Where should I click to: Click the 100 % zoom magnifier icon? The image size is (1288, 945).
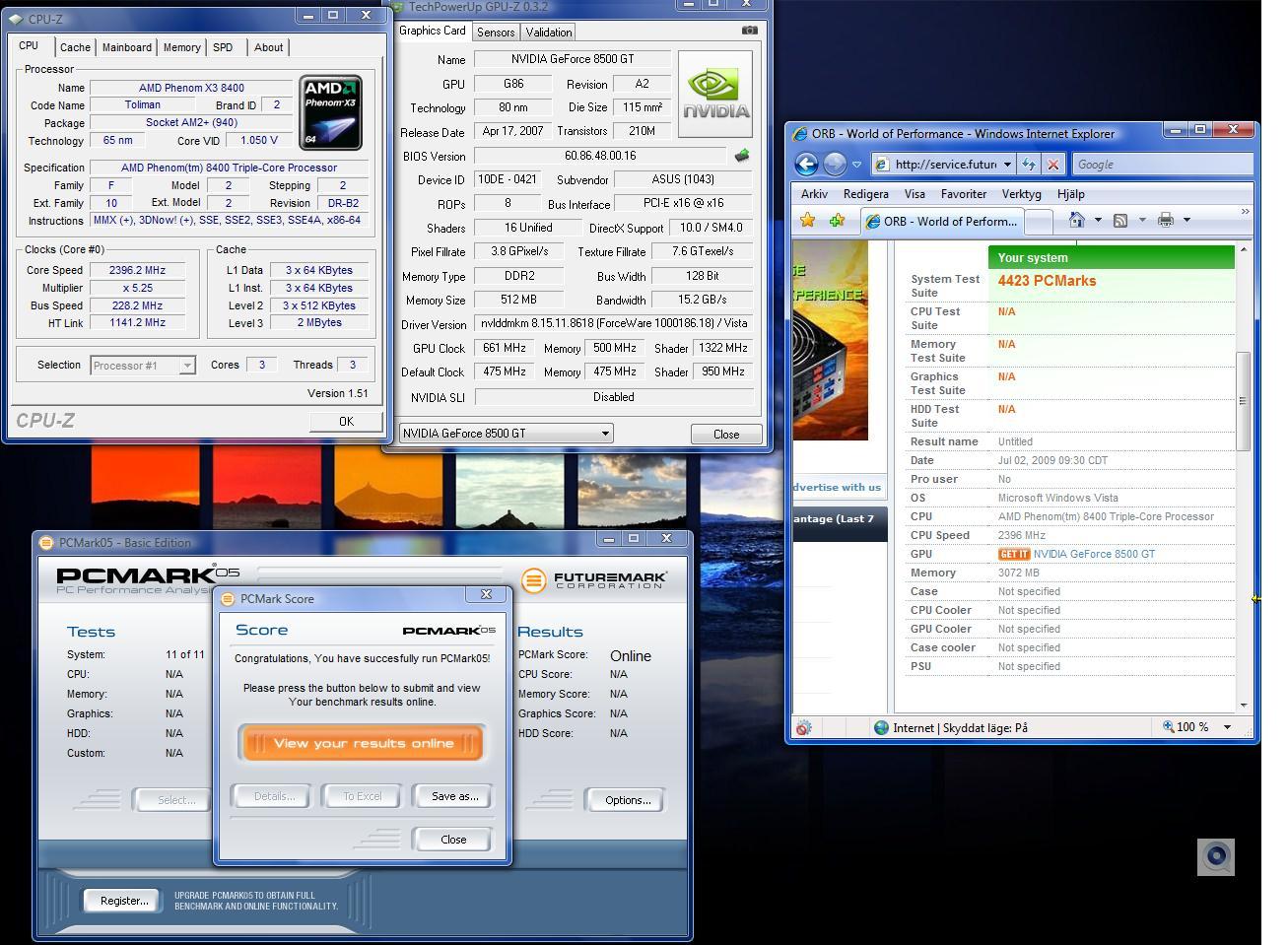click(1168, 727)
